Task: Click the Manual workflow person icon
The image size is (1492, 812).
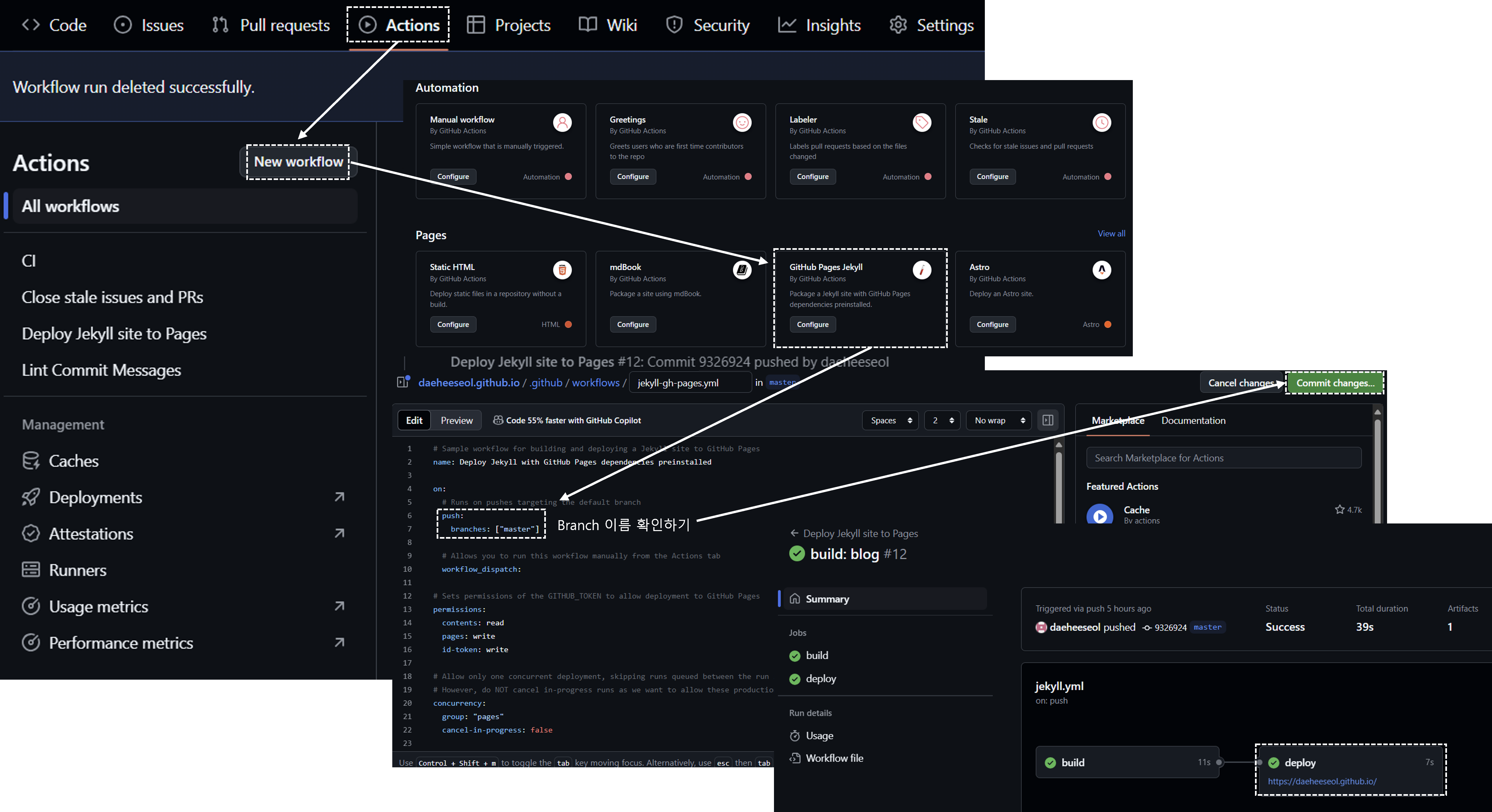Action: pyautogui.click(x=562, y=123)
